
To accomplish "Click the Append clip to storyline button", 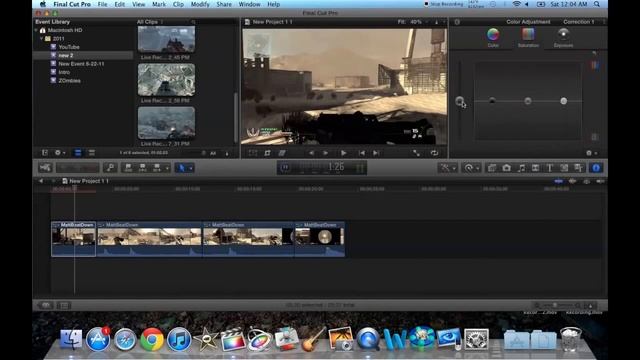I will (156, 168).
